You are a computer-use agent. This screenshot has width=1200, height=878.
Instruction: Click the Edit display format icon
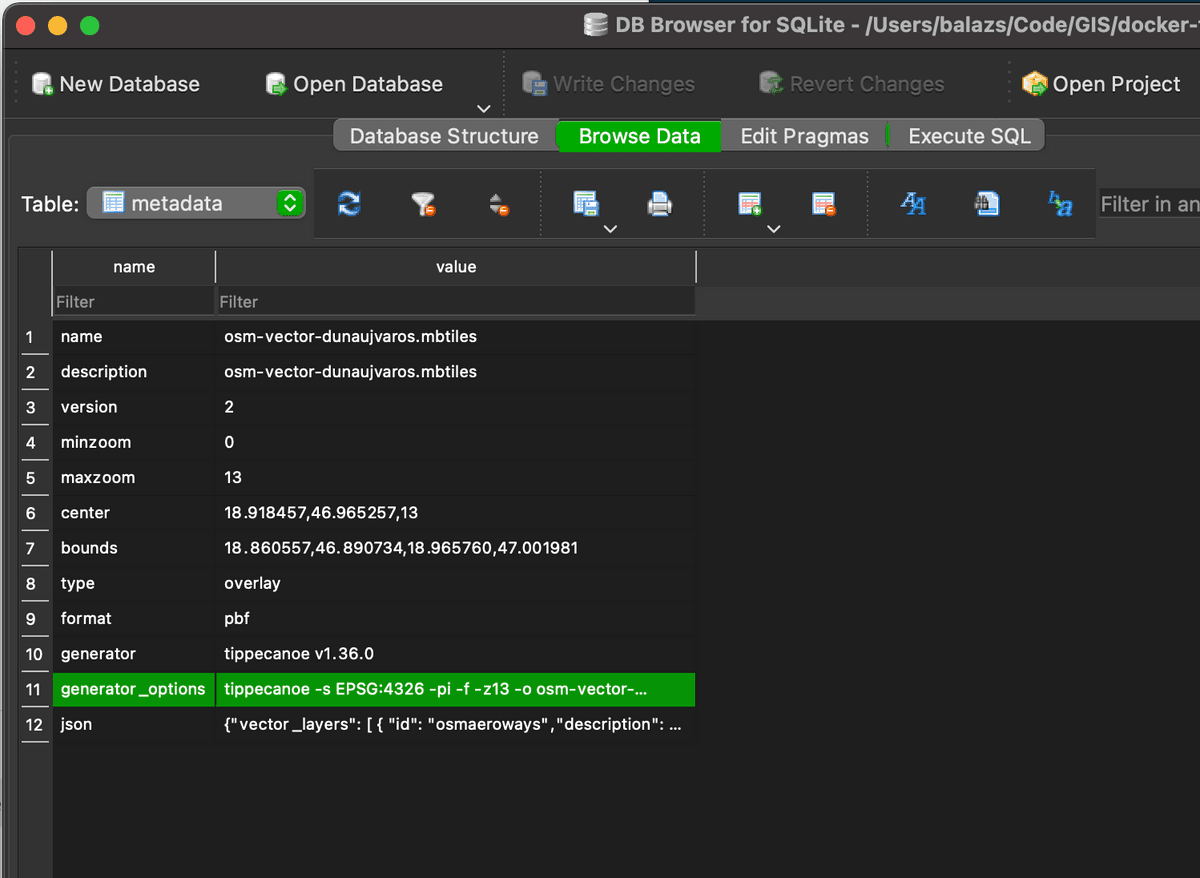[x=913, y=204]
